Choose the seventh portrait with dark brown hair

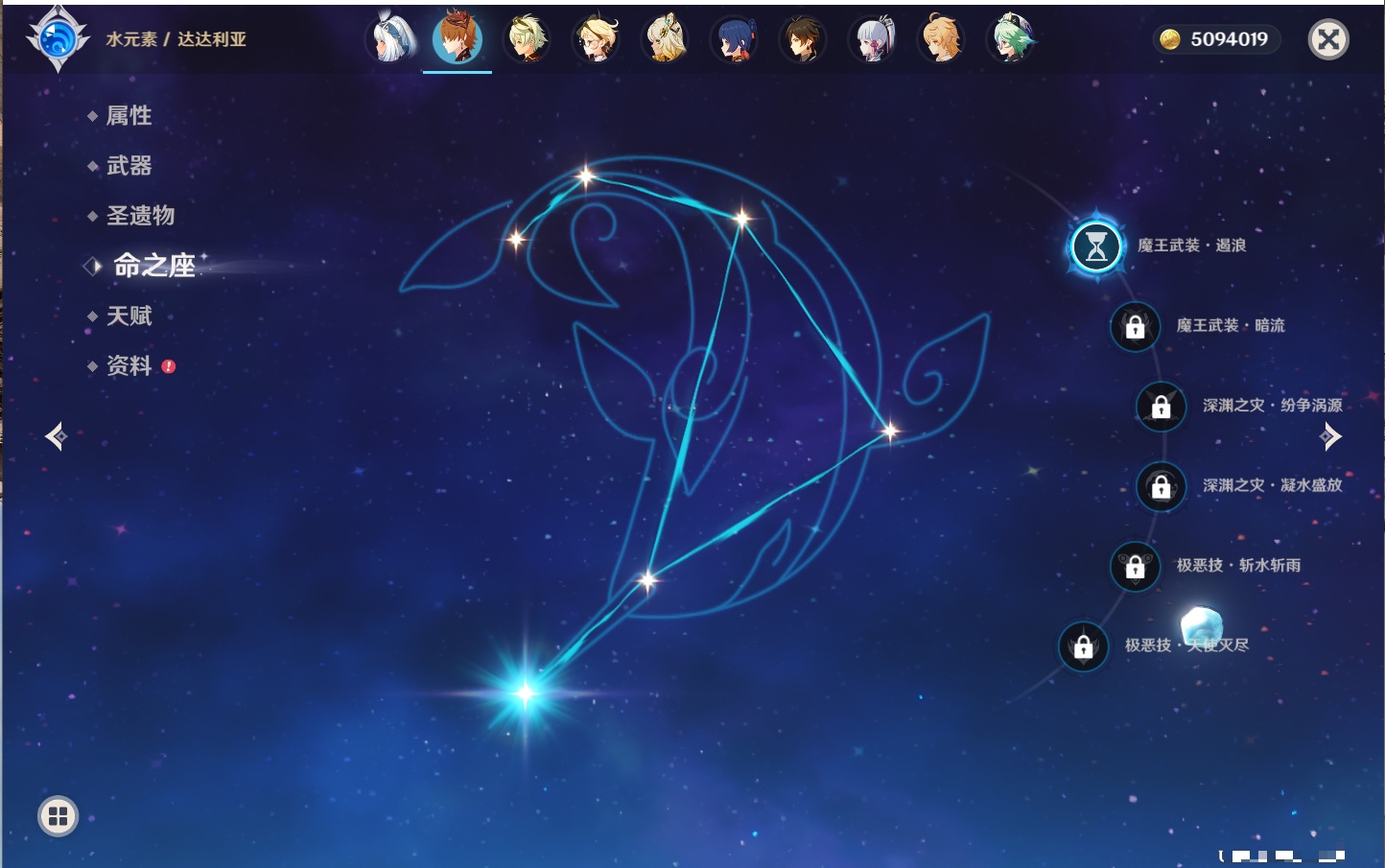803,39
